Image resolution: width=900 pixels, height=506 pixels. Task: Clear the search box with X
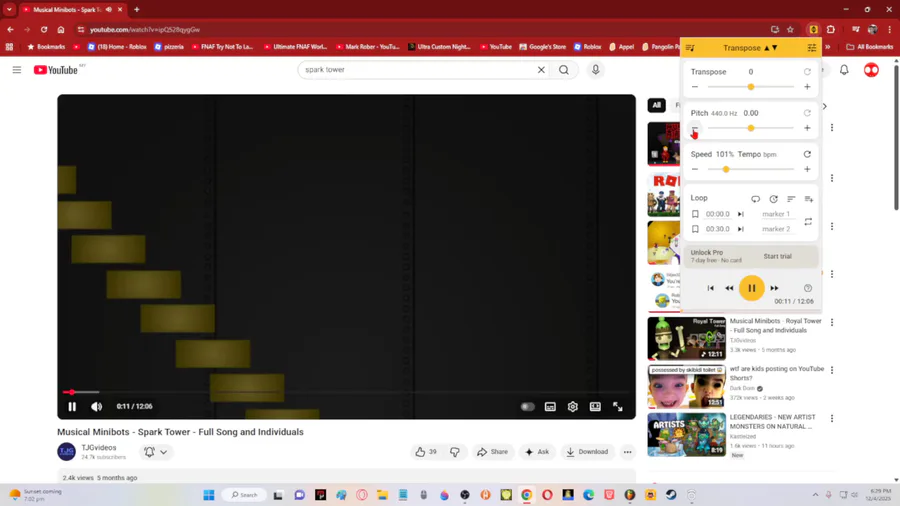click(x=541, y=69)
